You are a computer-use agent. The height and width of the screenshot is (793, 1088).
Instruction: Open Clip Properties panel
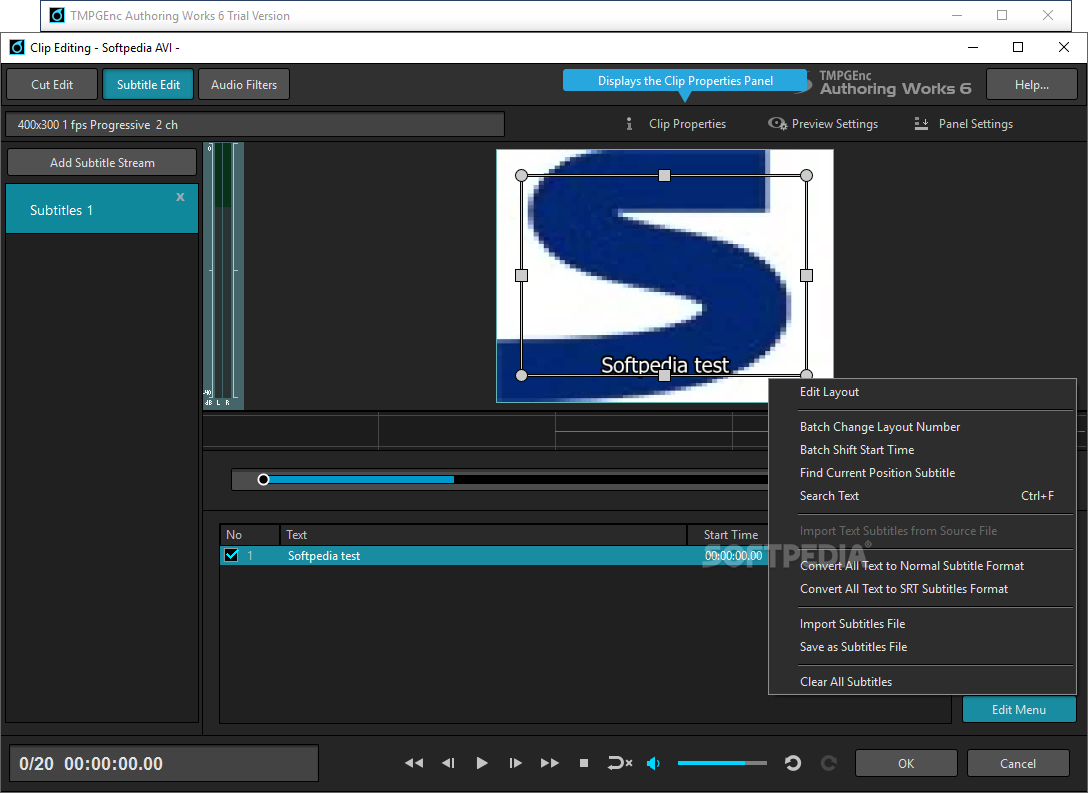tap(676, 123)
